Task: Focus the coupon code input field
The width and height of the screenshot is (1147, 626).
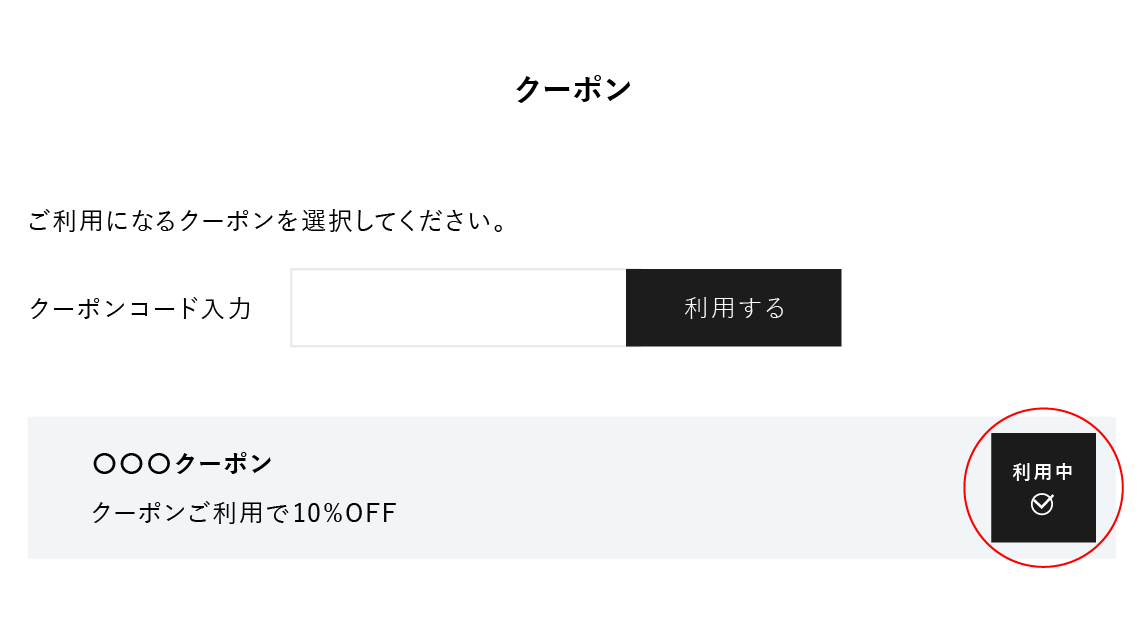Action: click(459, 308)
